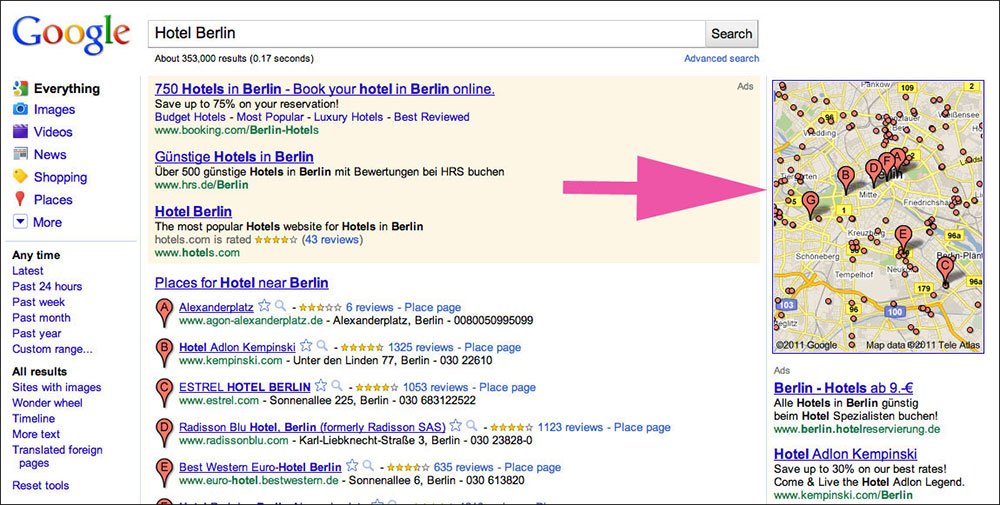Focus the Hotel Berlin search field
This screenshot has width=1000, height=505.
(x=427, y=34)
